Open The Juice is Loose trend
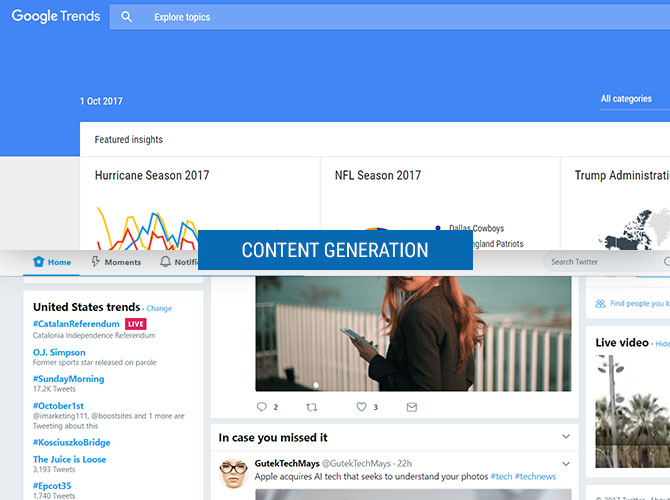The width and height of the screenshot is (670, 500). pos(70,459)
